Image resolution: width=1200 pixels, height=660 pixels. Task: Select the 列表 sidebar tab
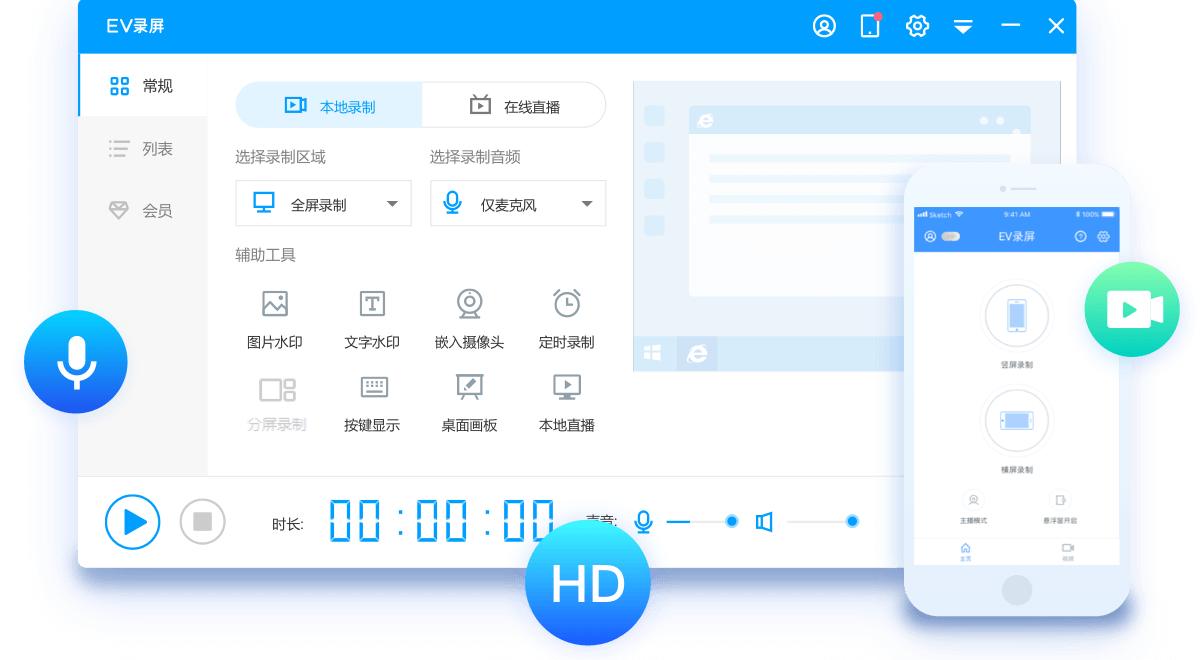click(x=142, y=149)
